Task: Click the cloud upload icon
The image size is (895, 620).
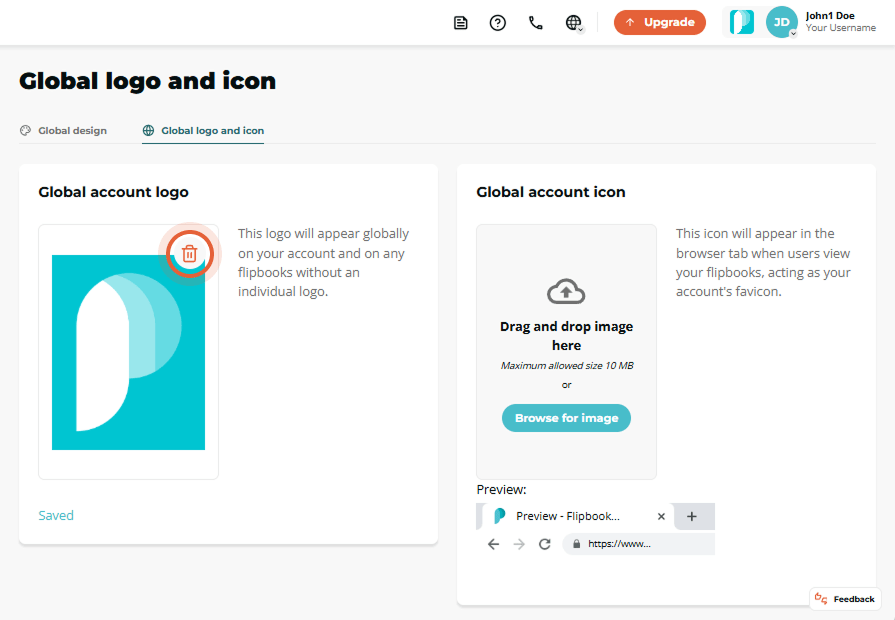Action: click(566, 292)
